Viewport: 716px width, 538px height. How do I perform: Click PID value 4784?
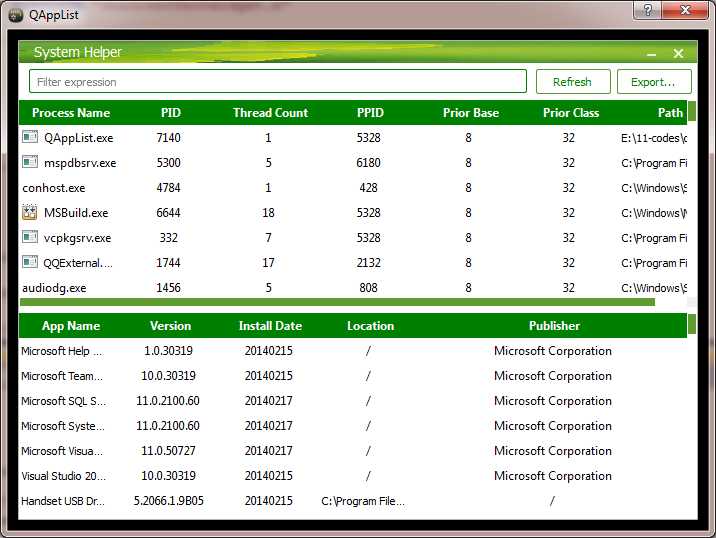coord(168,188)
